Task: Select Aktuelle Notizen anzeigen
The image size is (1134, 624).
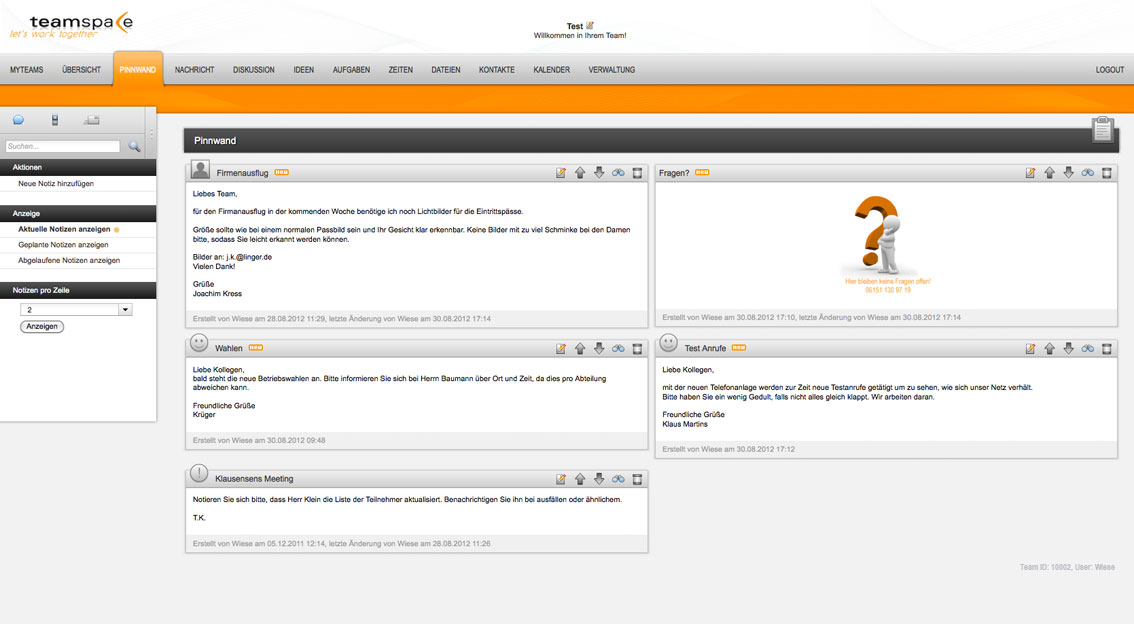Action: point(64,229)
